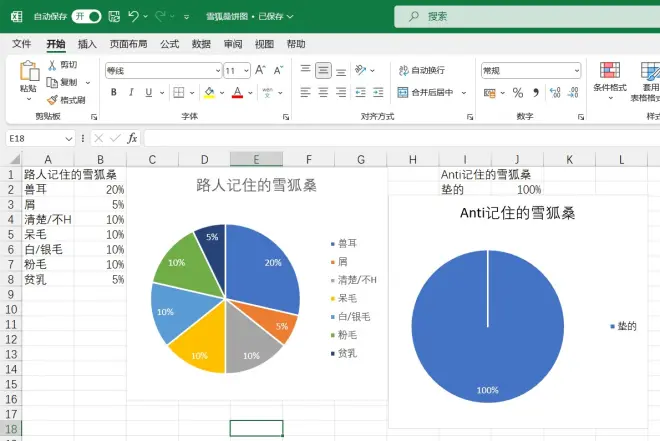Viewport: 660px width, 441px height.
Task: Click the Cut (剪切) scissors icon
Action: pos(51,65)
